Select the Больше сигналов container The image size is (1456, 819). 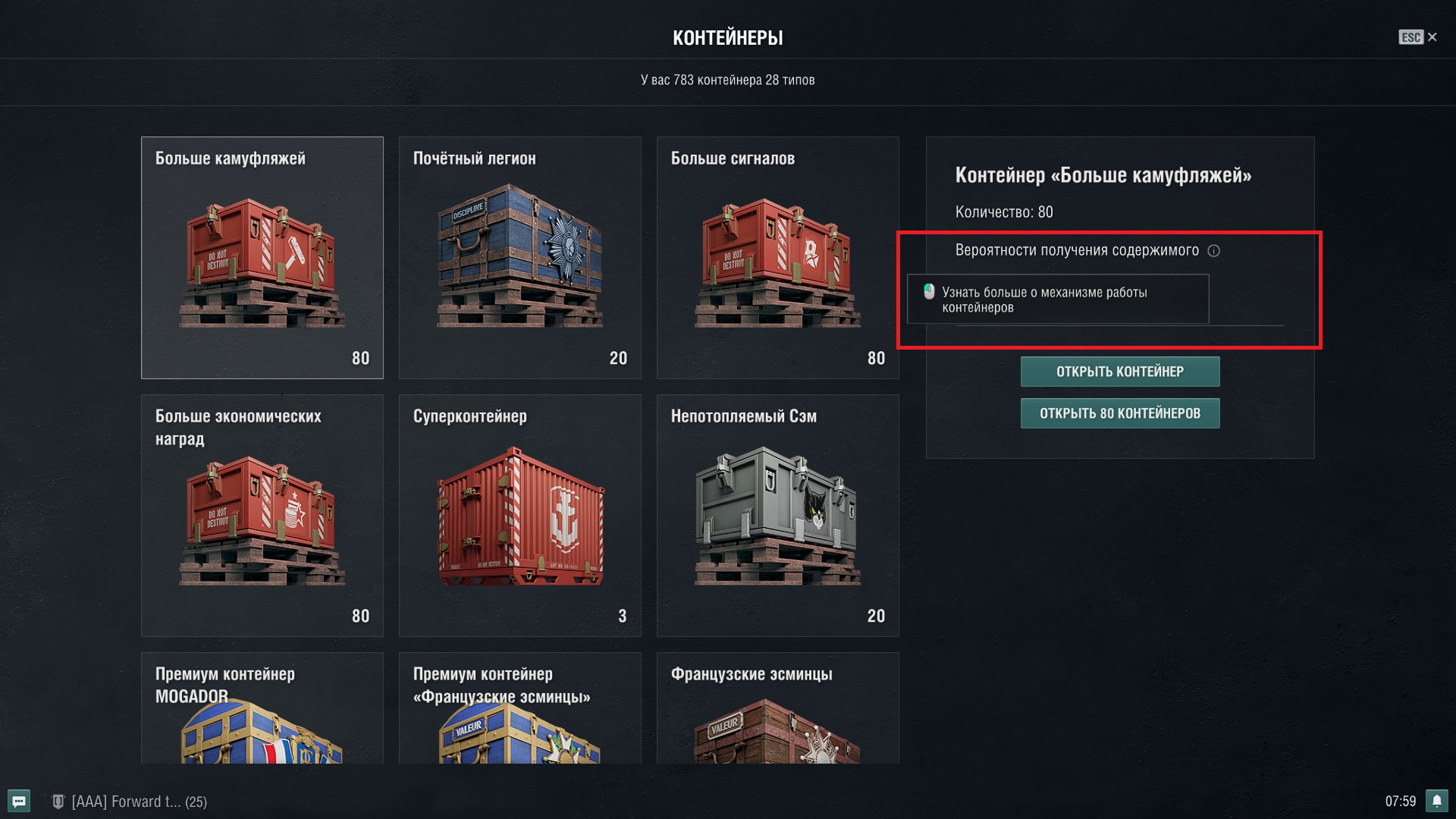tap(778, 258)
